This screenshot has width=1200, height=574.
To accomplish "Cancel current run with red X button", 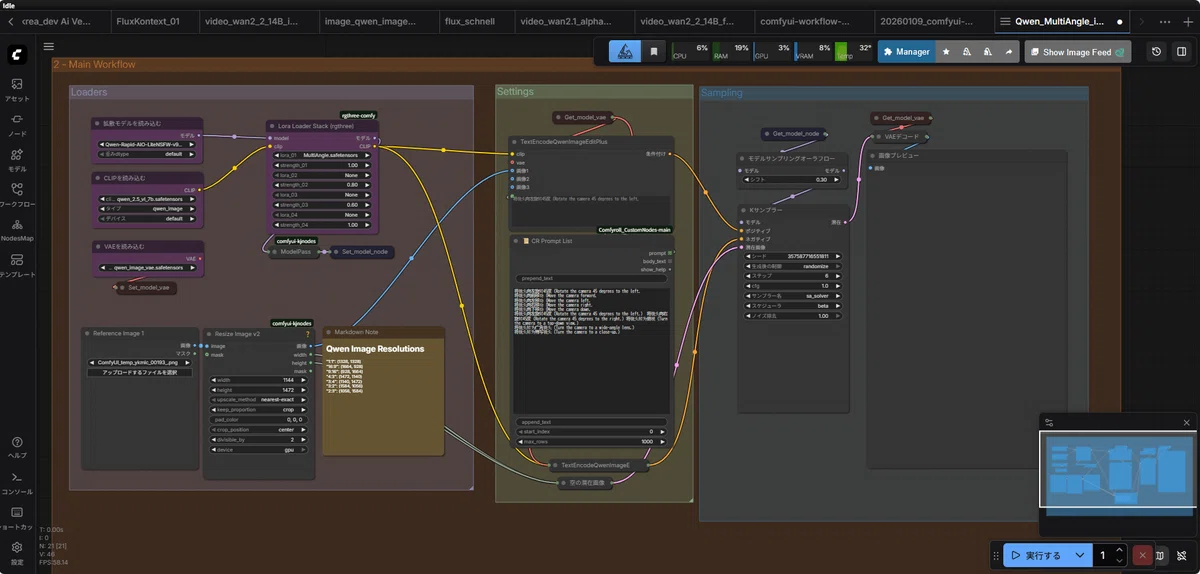I will click(1143, 555).
